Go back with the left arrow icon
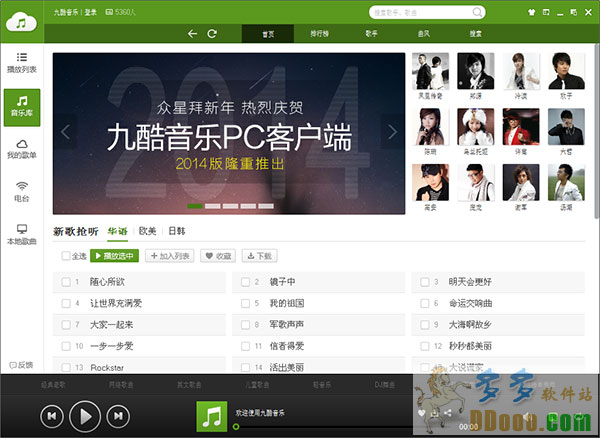This screenshot has width=600, height=438. [192, 34]
